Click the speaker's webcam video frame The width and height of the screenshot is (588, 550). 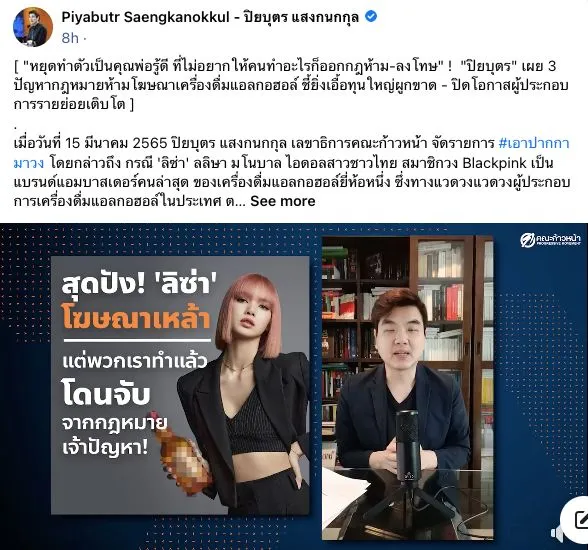408,388
